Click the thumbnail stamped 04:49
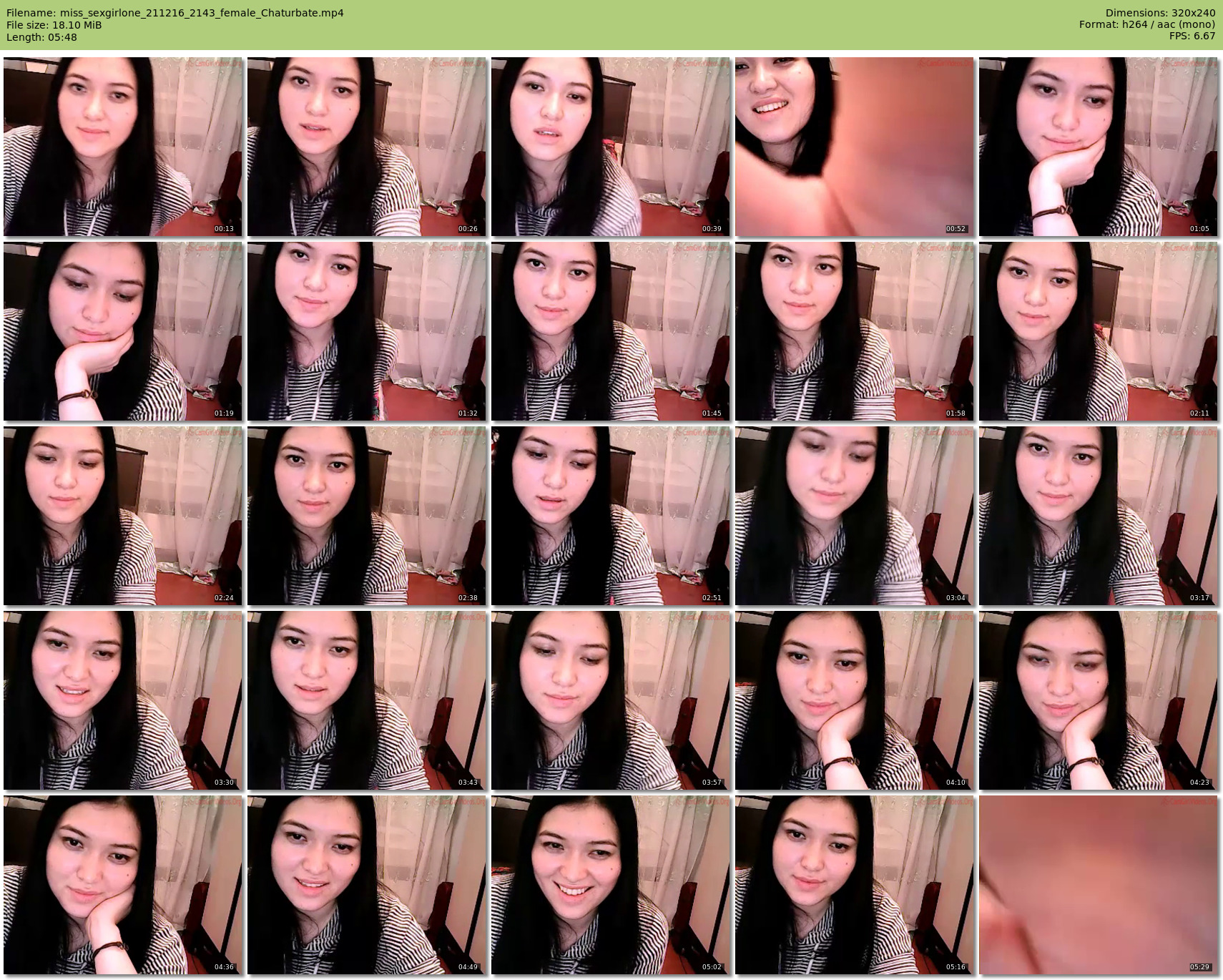 367,885
